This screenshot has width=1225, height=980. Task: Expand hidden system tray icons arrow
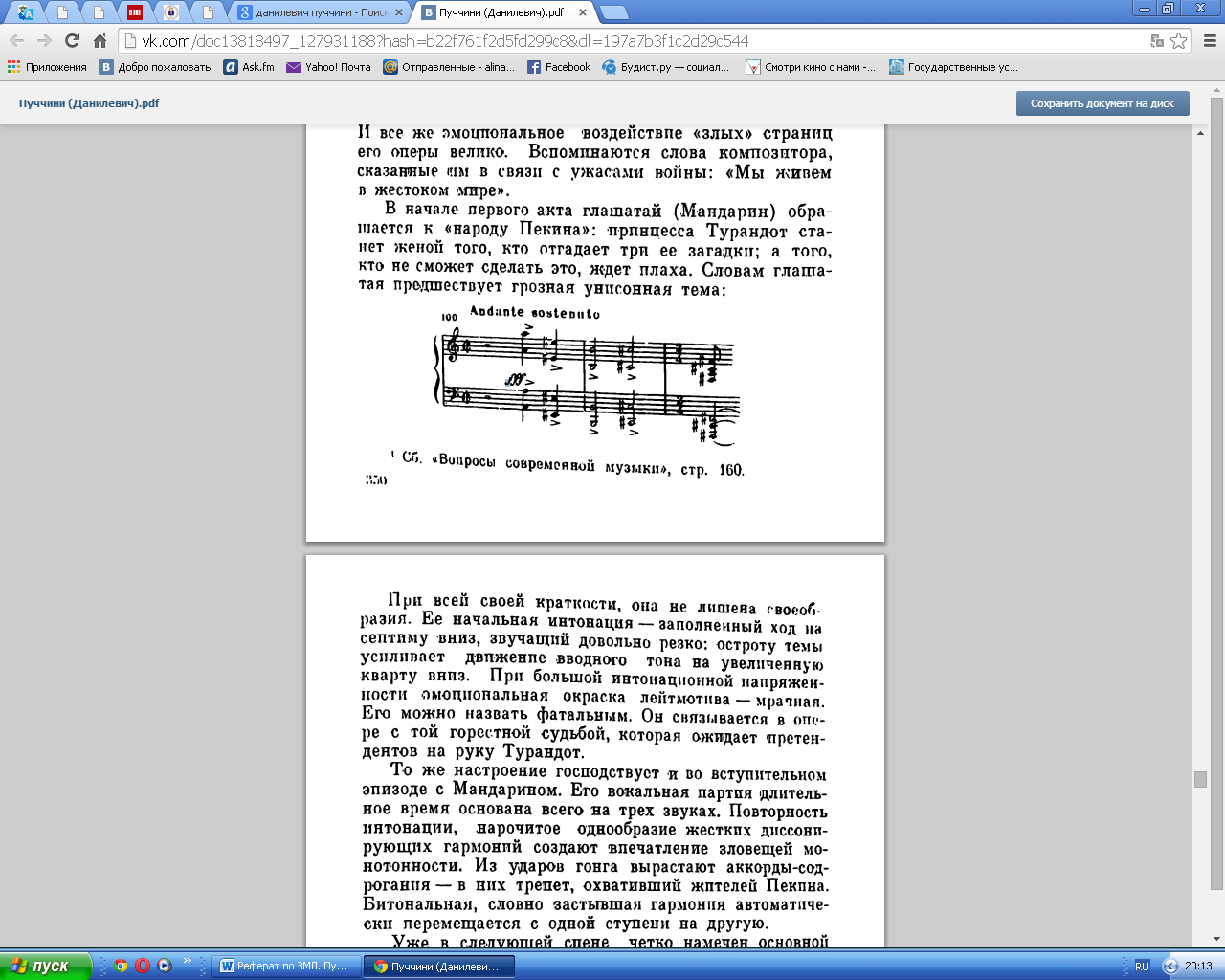tap(1169, 966)
